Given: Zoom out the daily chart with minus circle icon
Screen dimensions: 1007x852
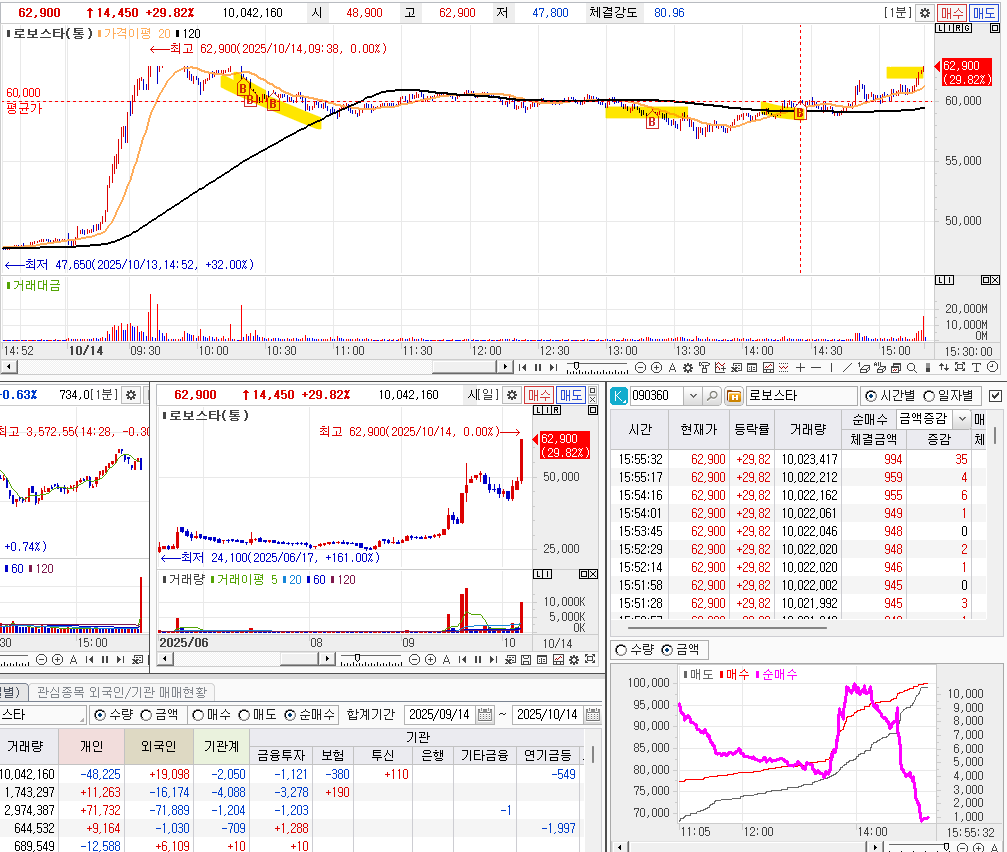Looking at the screenshot, I should click(x=414, y=659).
